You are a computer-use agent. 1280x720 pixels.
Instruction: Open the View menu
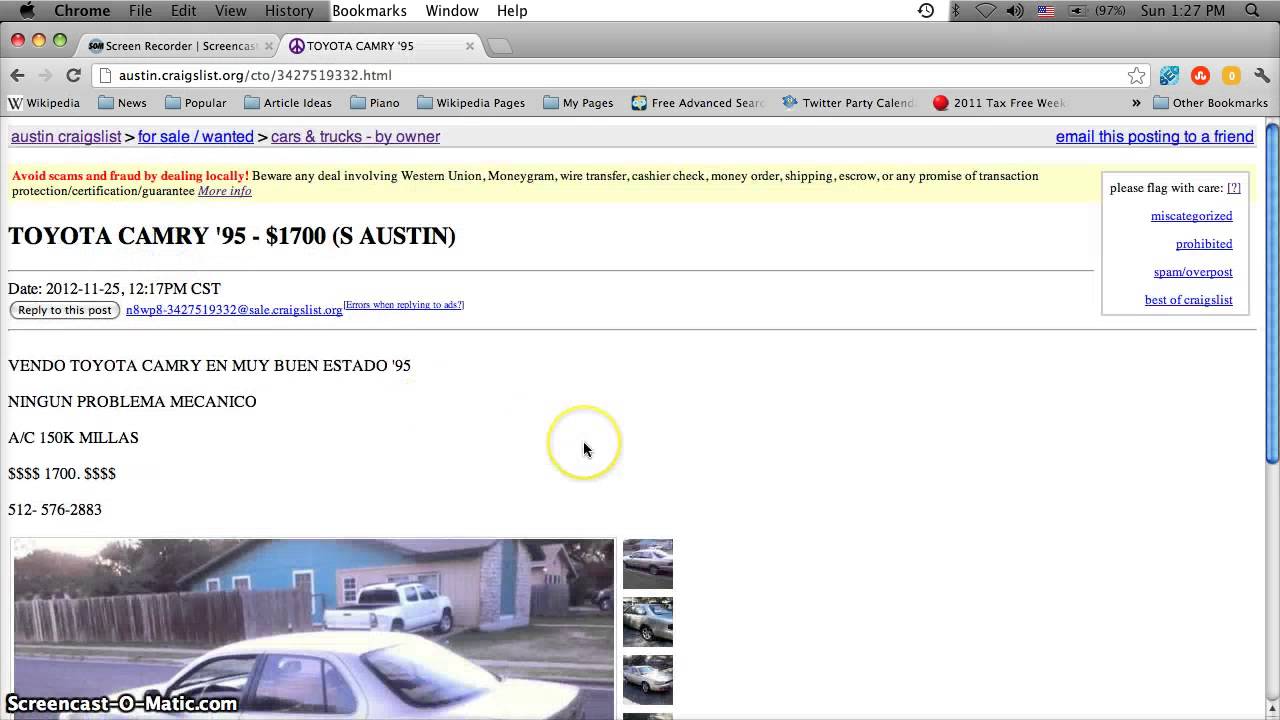tap(230, 10)
